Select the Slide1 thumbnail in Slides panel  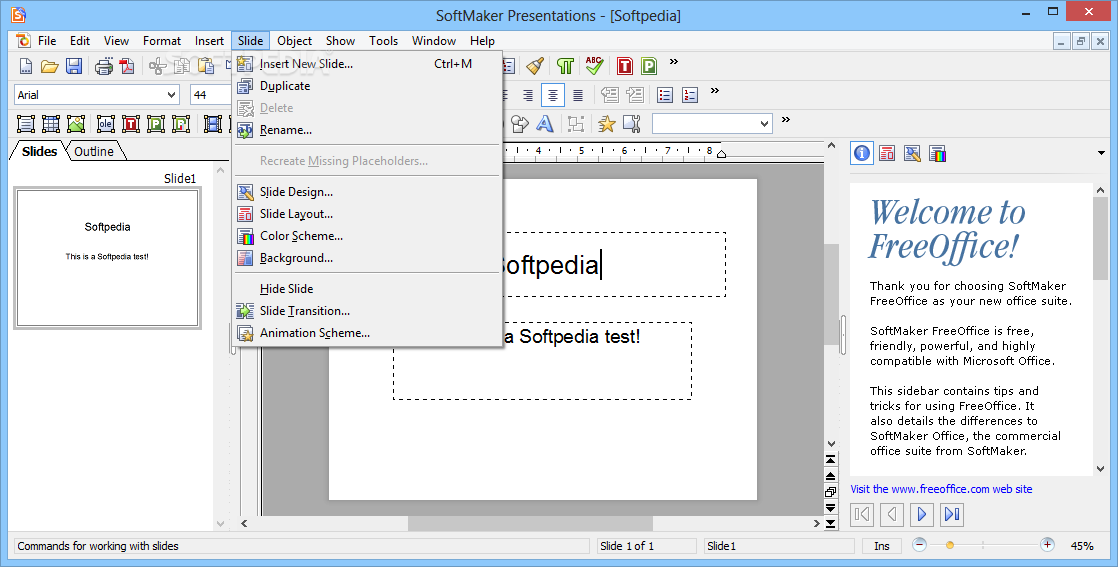108,258
